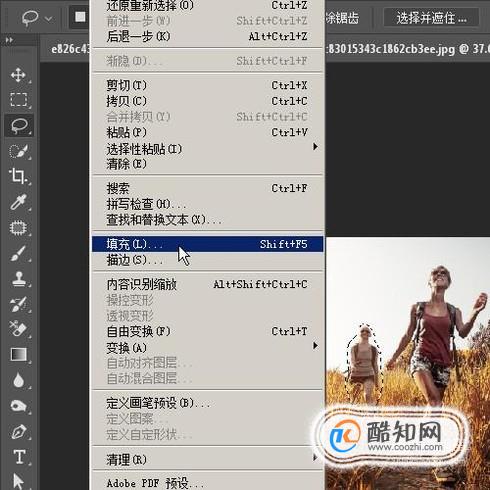Select the Pen tool
Screen dimensions: 490x490
coord(18,431)
